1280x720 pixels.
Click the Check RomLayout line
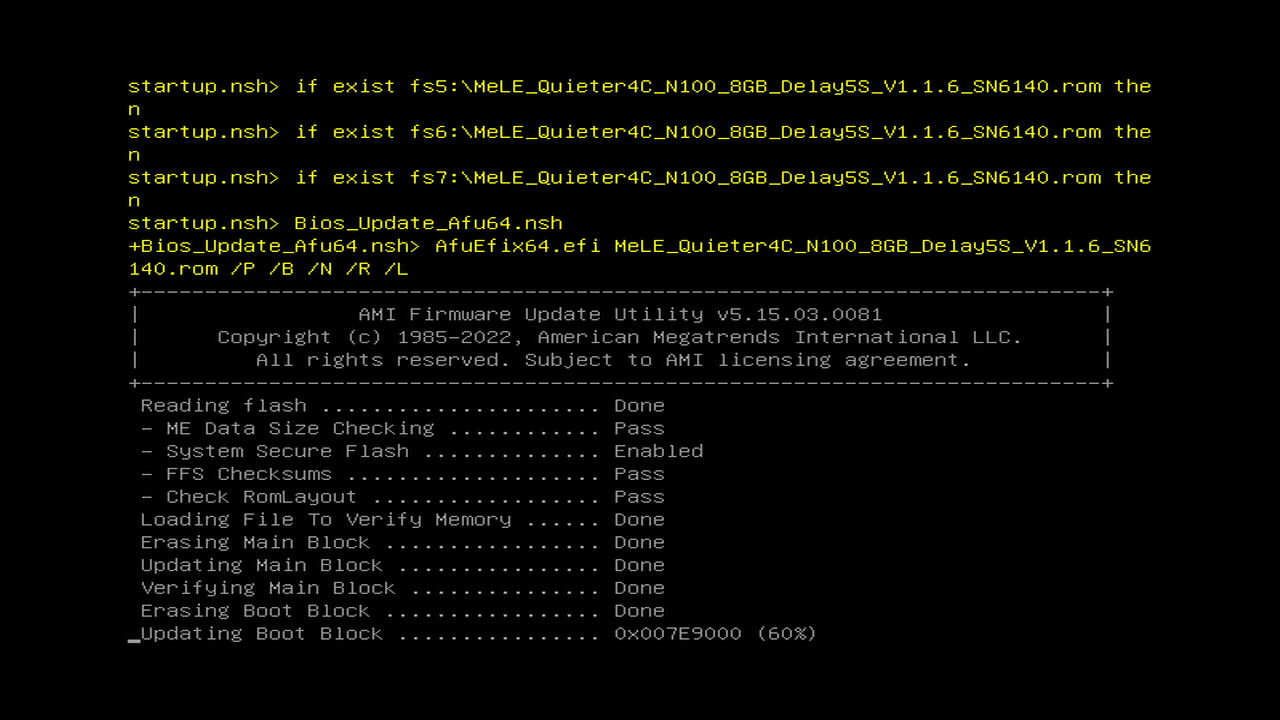pyautogui.click(x=402, y=497)
